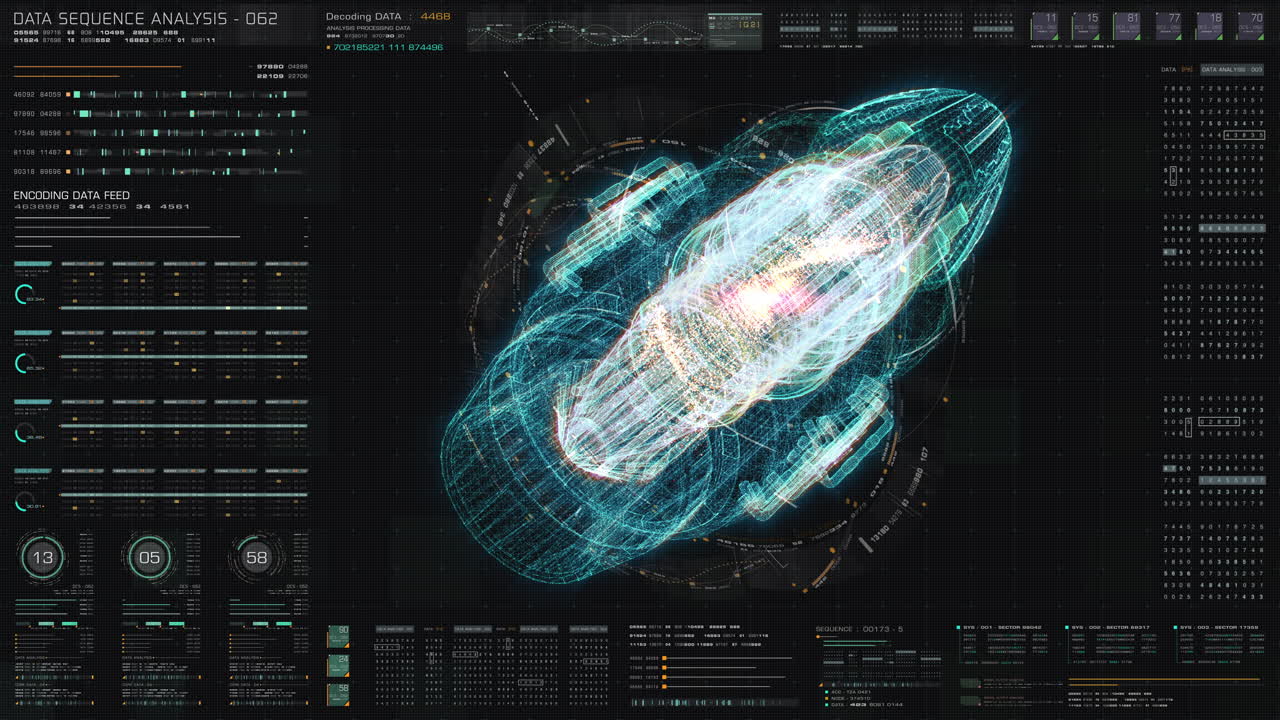Toggle the orange marker beside row 90318 89696
This screenshot has height=720, width=1280.
67,171
